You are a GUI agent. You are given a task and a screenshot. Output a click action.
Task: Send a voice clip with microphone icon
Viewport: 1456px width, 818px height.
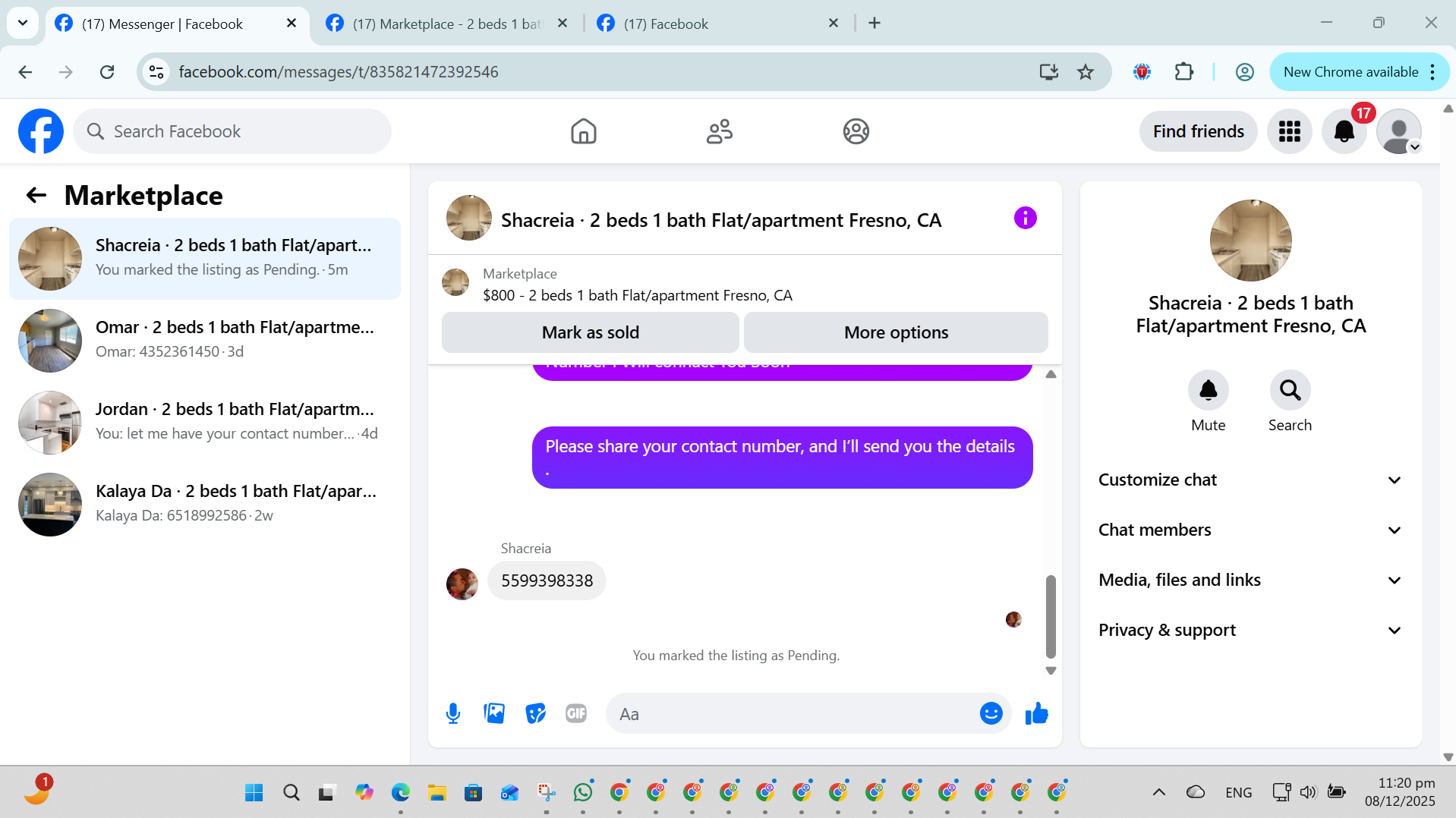[x=453, y=713]
